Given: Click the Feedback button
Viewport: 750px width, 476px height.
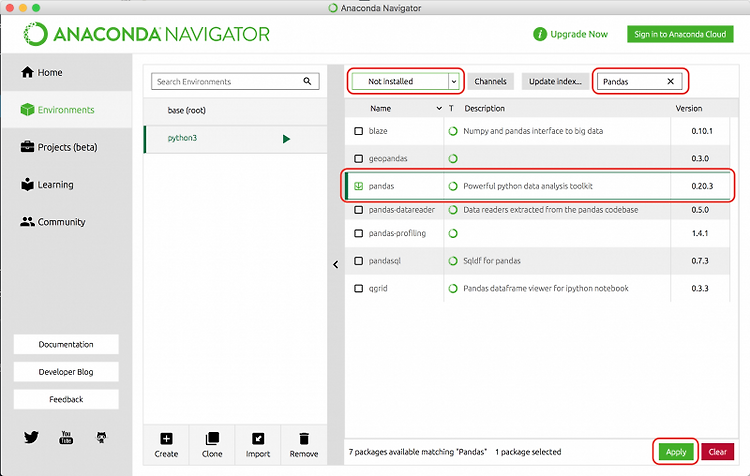Looking at the screenshot, I should point(66,399).
